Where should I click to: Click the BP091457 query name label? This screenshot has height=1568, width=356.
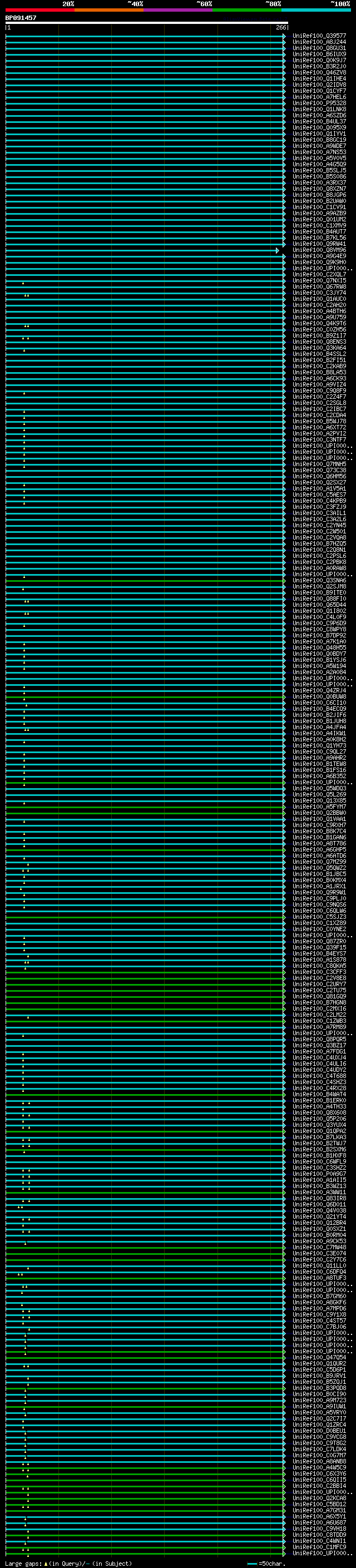click(x=21, y=18)
